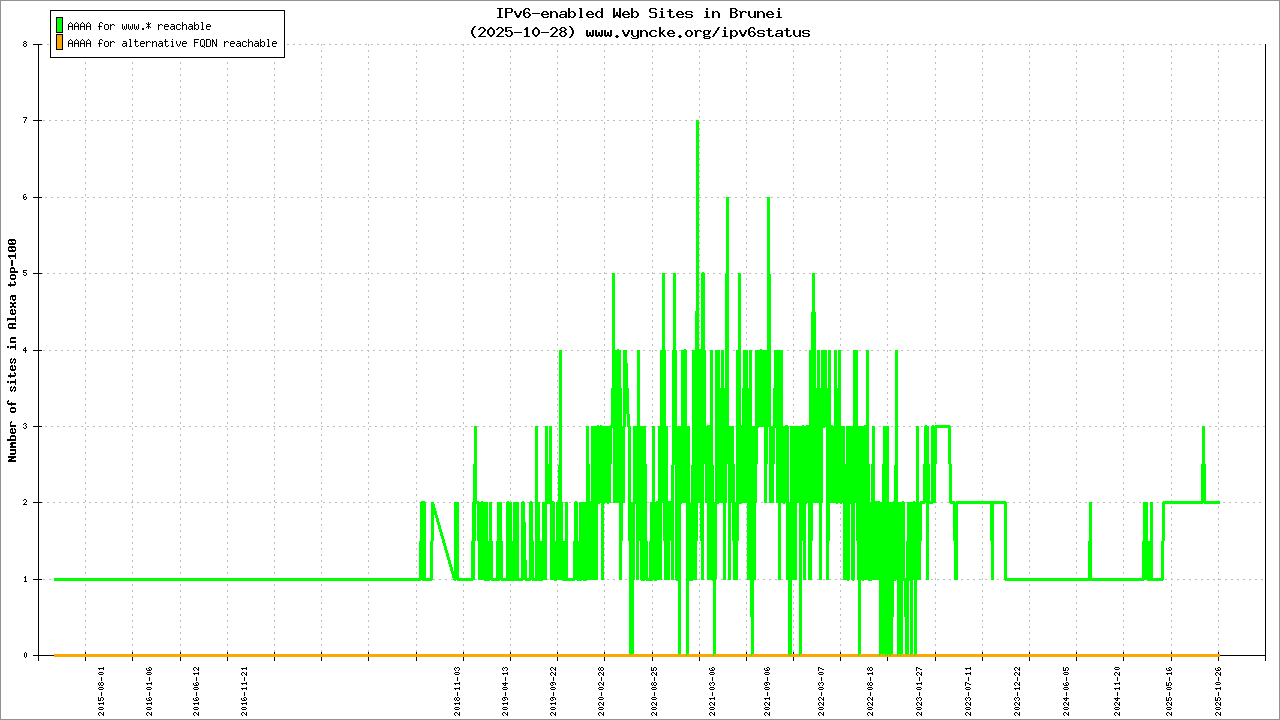Click the chart title 'IPv6-enabled Web Sites in Brunei'
The width and height of the screenshot is (1280, 720).
(x=639, y=13)
